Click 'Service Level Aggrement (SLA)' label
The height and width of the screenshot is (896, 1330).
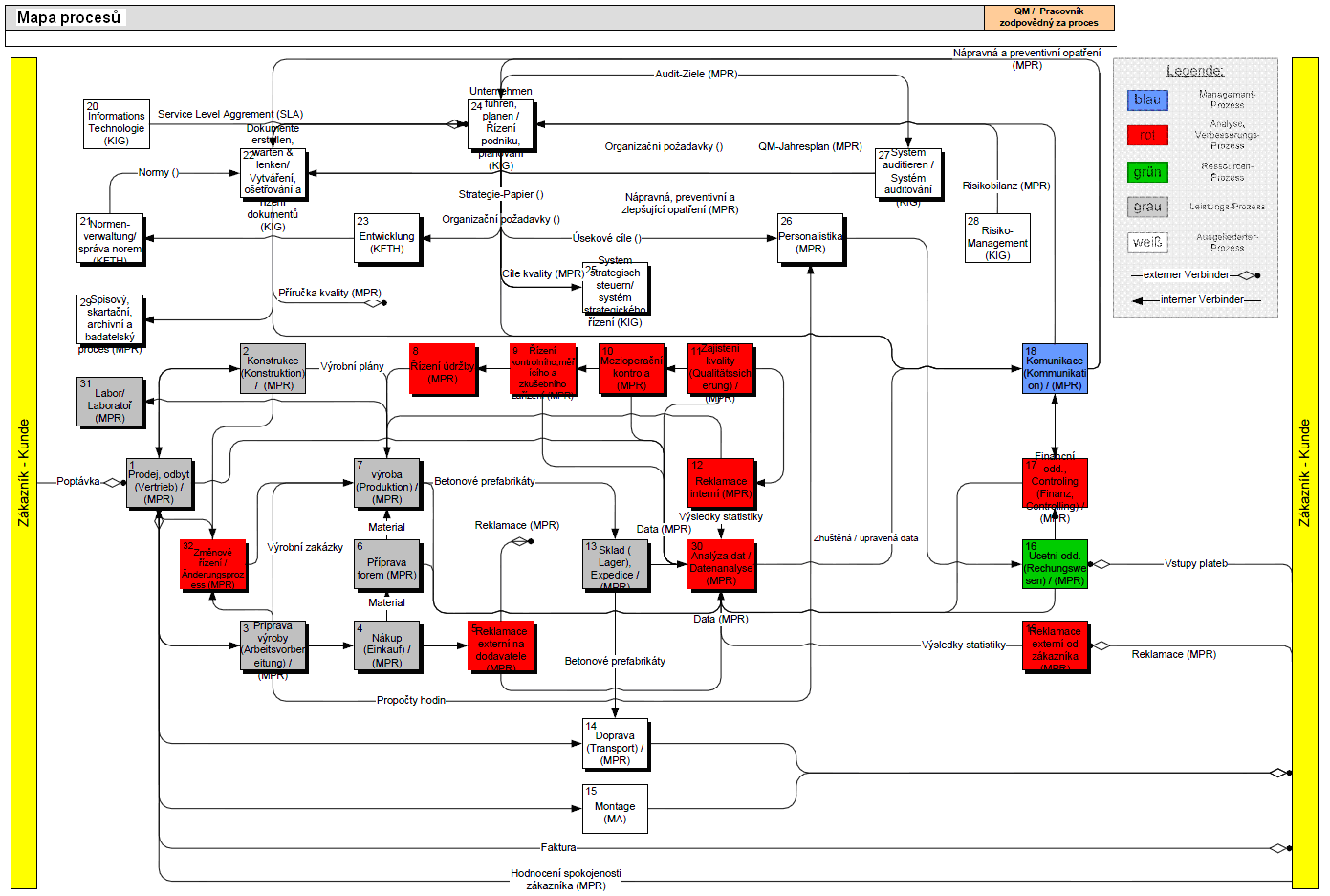tap(230, 114)
